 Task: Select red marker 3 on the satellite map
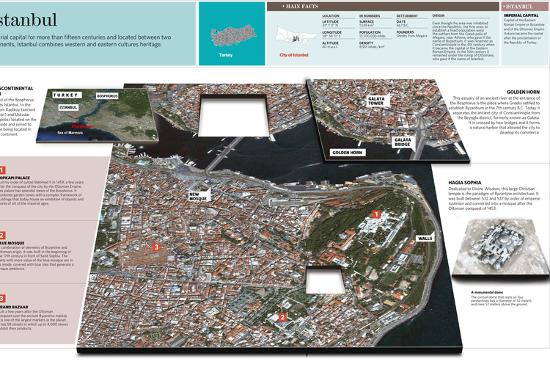157,247
